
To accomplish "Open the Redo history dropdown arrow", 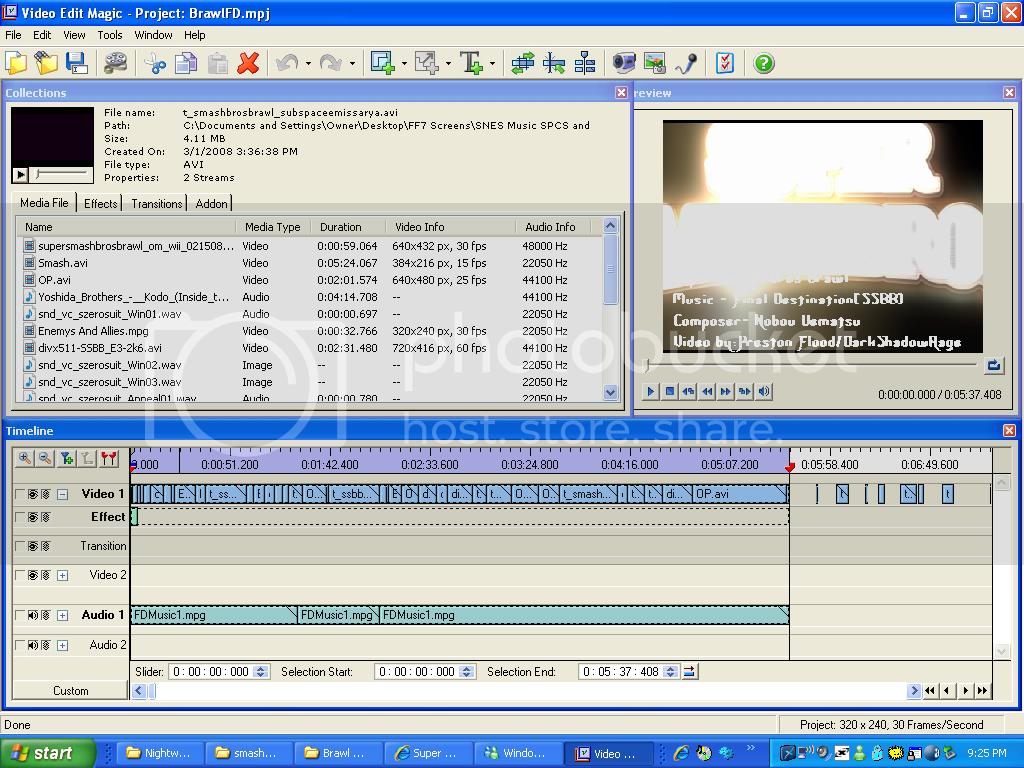I will tap(352, 64).
